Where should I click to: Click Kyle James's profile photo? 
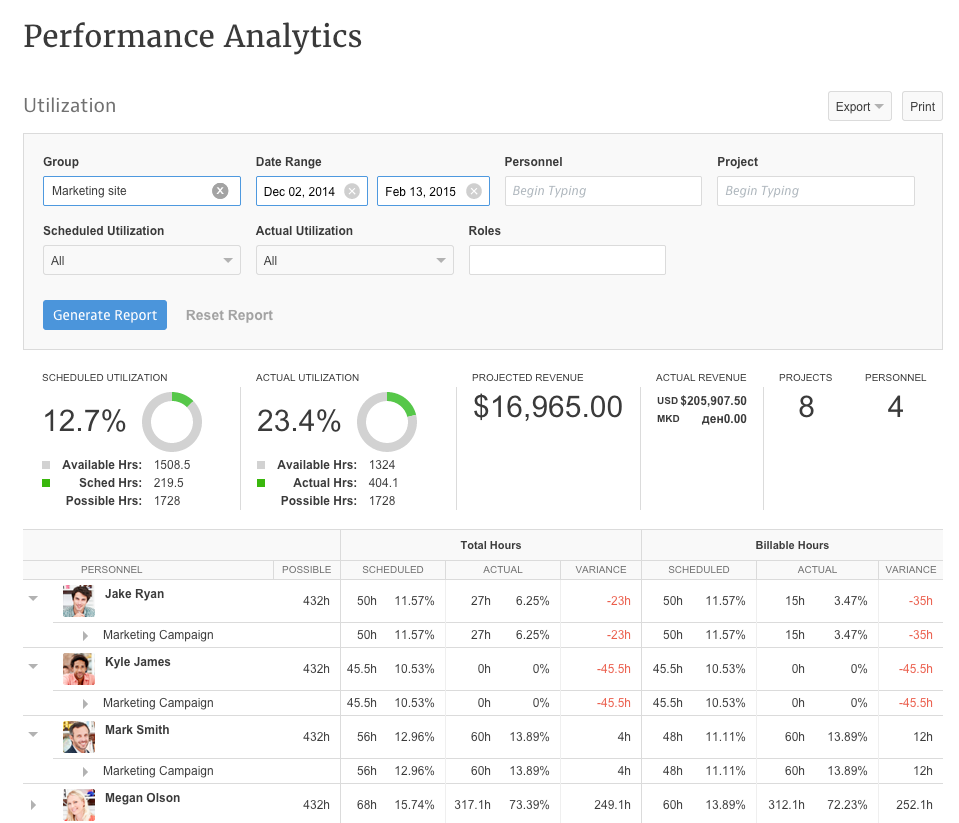point(78,669)
